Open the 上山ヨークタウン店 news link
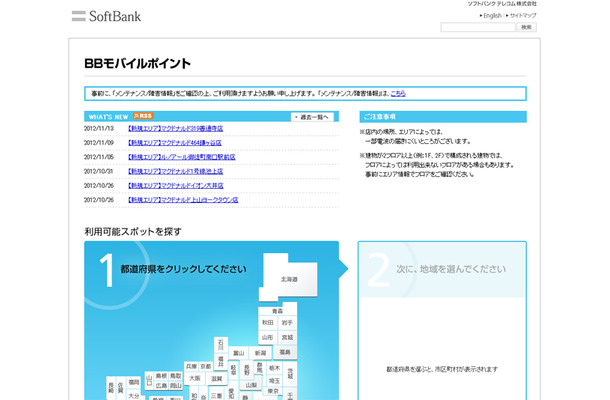Screen dimensions: 610x400 point(183,200)
